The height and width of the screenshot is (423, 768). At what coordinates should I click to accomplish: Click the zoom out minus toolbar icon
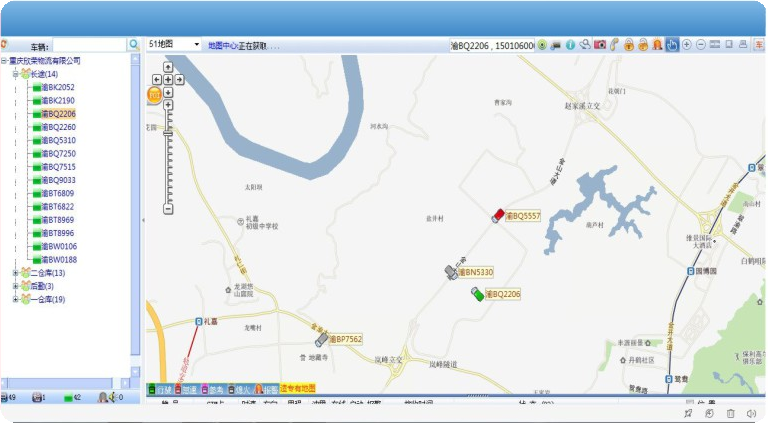[x=701, y=45]
